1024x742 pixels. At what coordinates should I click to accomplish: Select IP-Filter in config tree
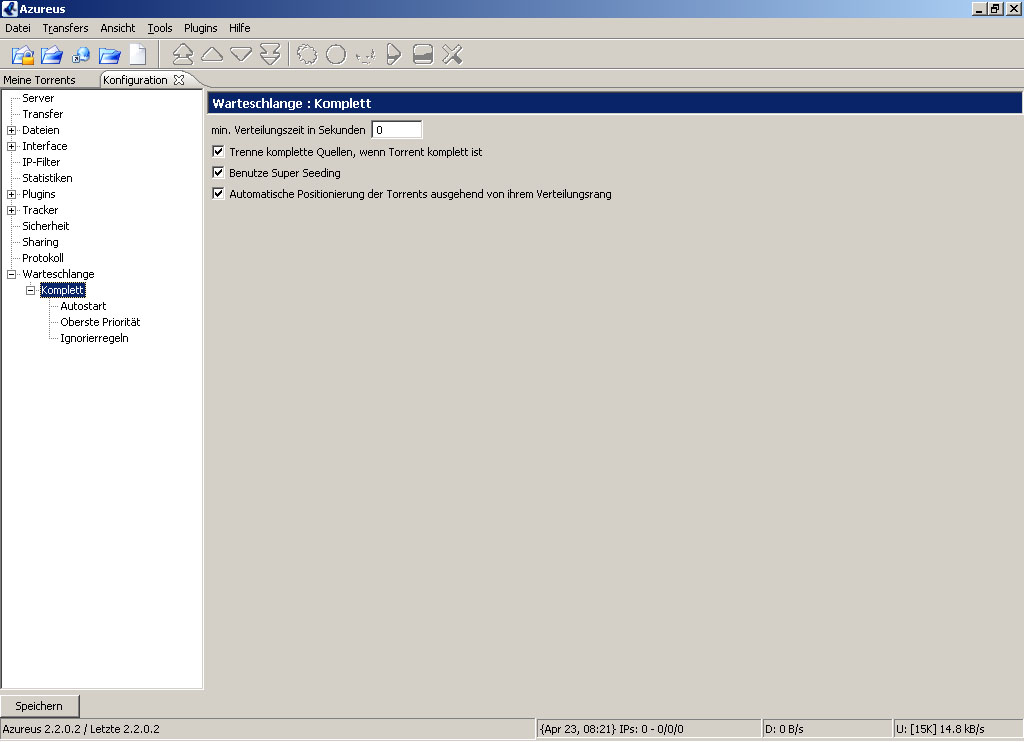[x=41, y=162]
